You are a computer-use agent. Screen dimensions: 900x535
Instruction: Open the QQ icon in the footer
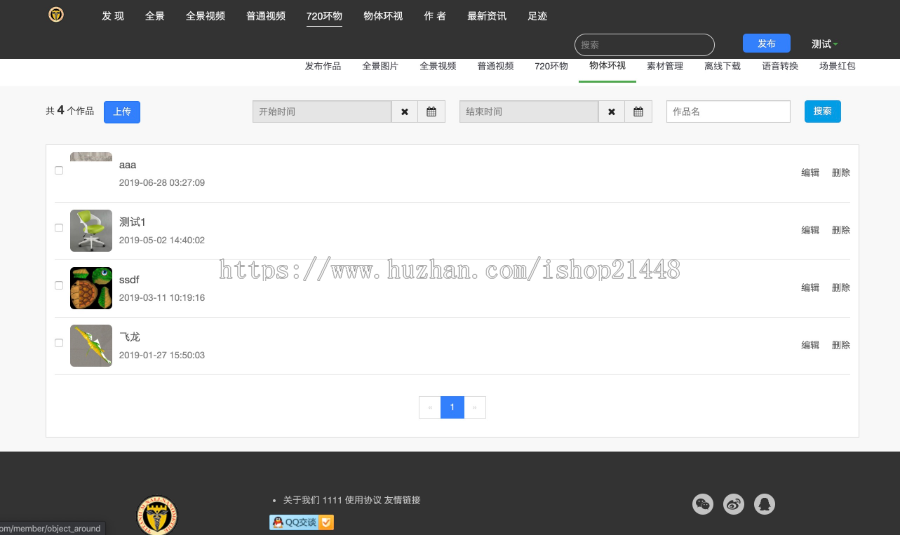click(765, 504)
